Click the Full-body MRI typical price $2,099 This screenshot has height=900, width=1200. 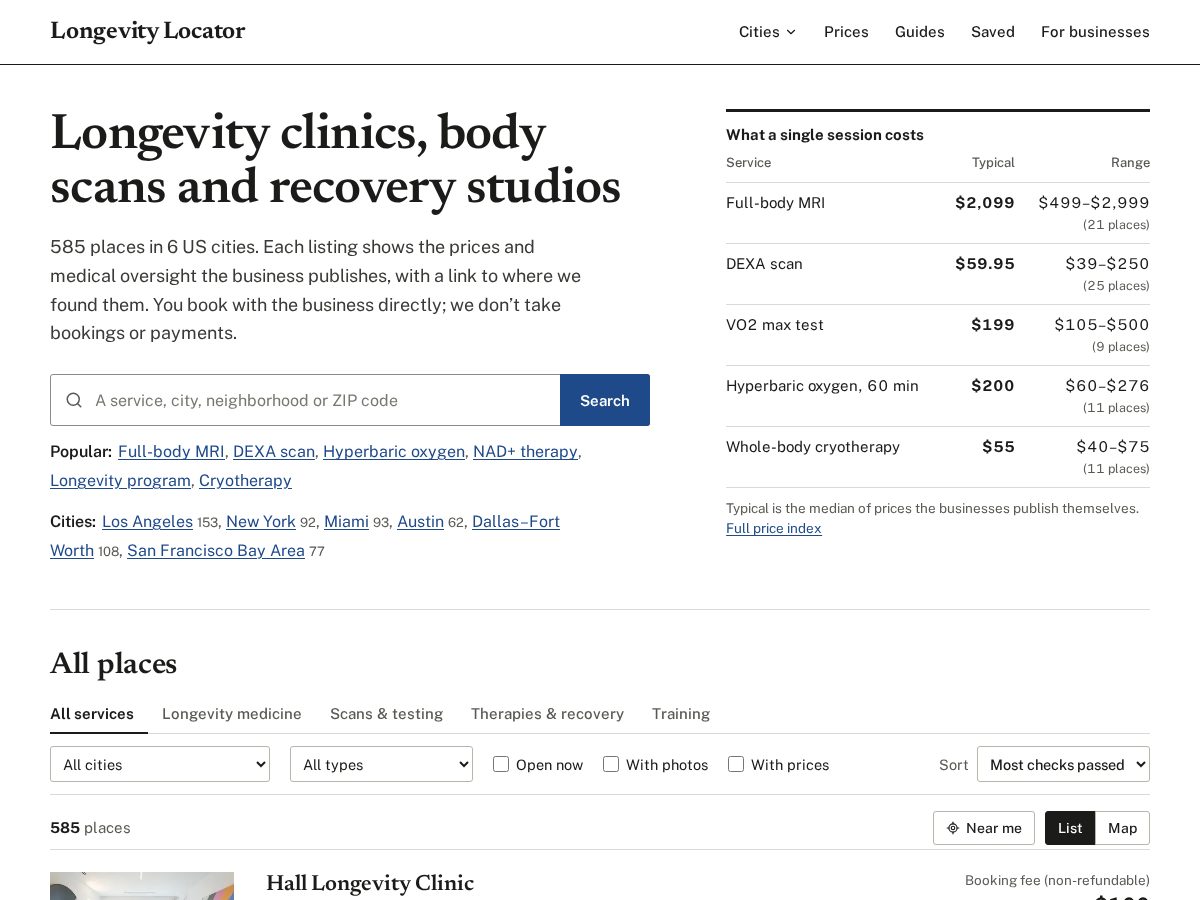[985, 203]
